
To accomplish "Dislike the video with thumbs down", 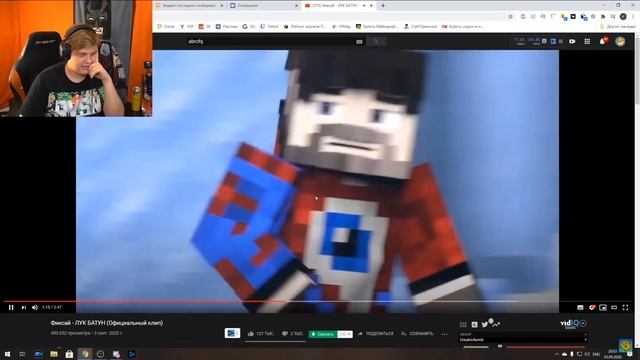I will click(285, 334).
